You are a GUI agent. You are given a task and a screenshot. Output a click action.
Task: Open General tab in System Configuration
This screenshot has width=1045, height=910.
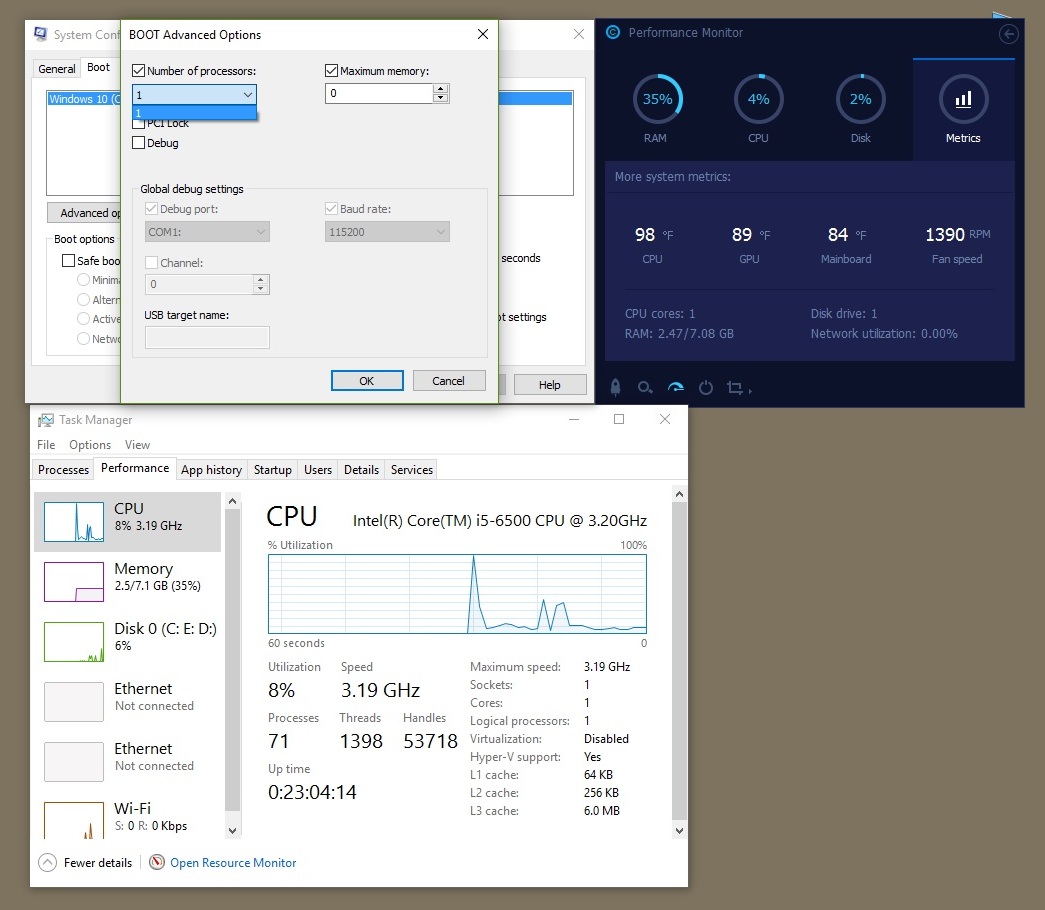(x=57, y=69)
